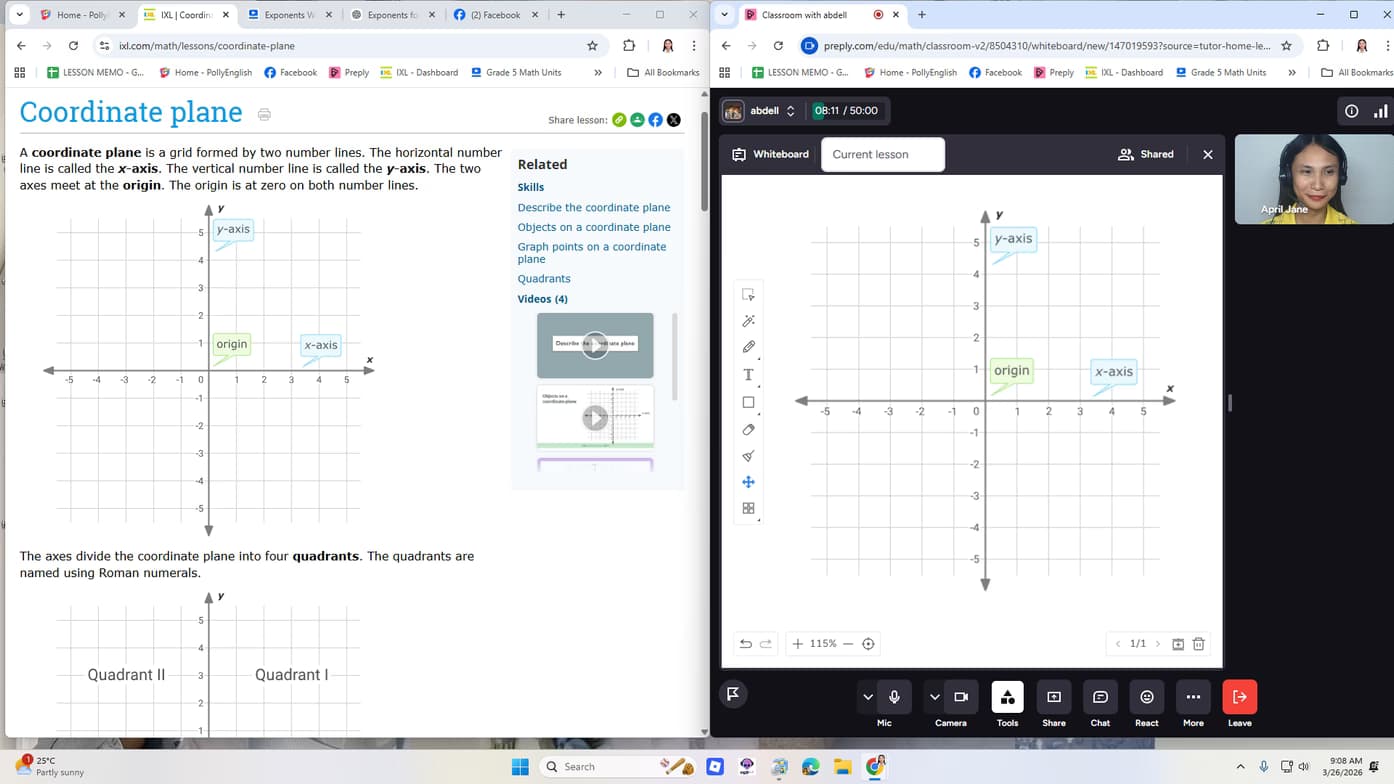This screenshot has height=784, width=1394.
Task: Recenter whiteboard view with target icon
Action: pos(868,644)
